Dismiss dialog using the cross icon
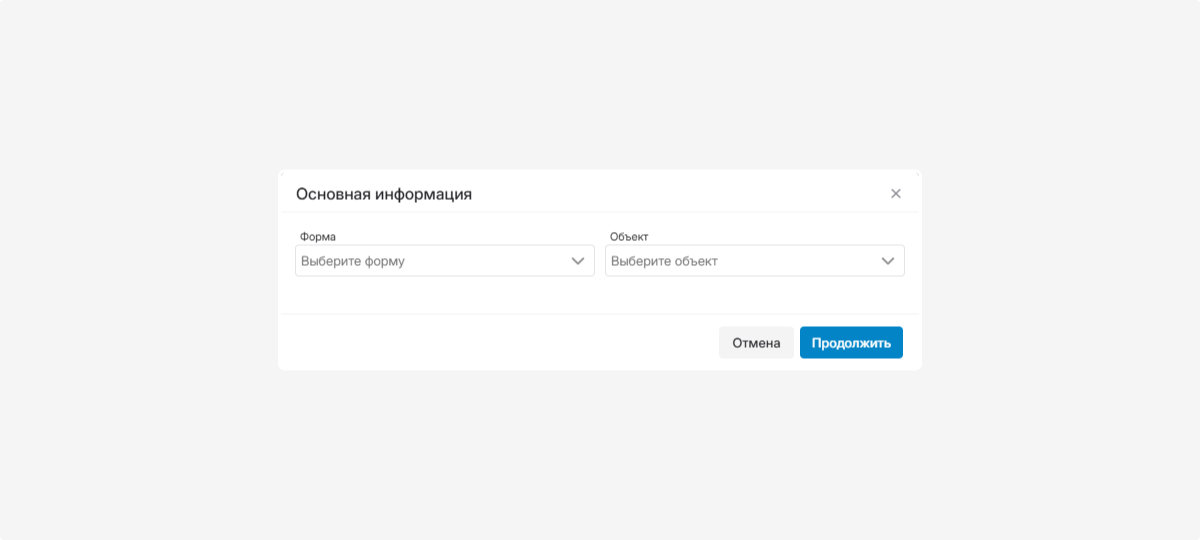 (x=896, y=194)
